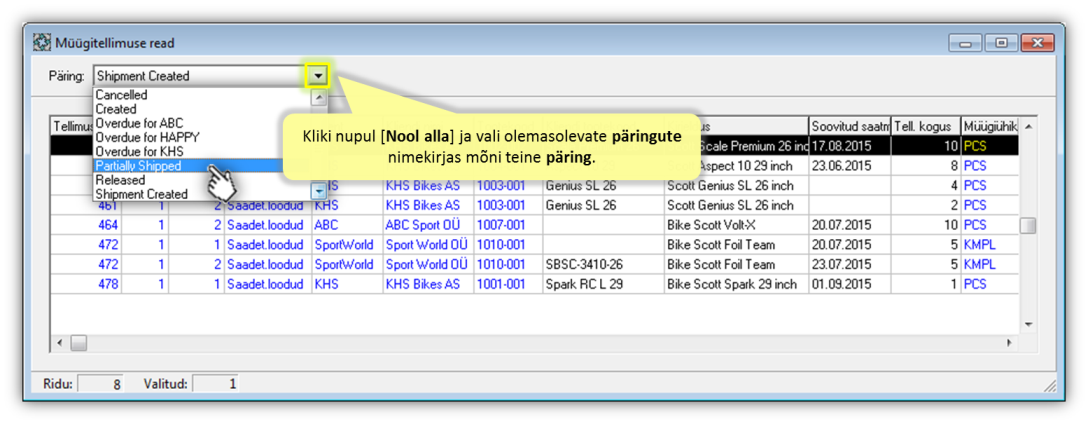
Task: Click the 1001-001 cell
Action: (508, 284)
